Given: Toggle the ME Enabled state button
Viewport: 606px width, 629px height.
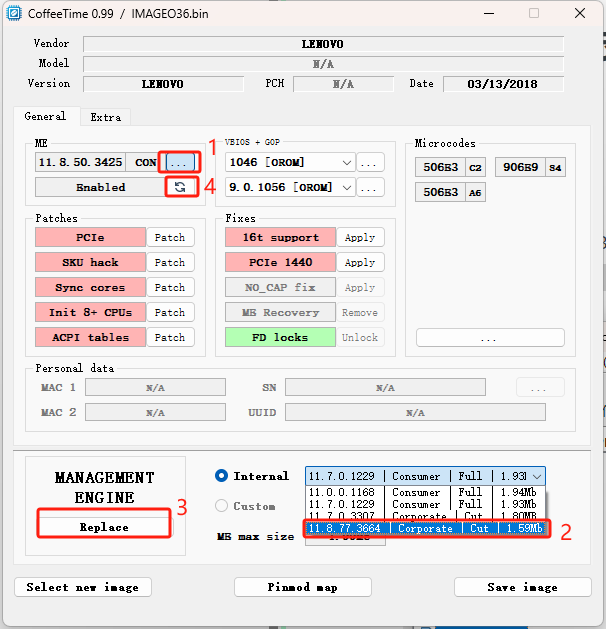Looking at the screenshot, I should click(x=100, y=187).
